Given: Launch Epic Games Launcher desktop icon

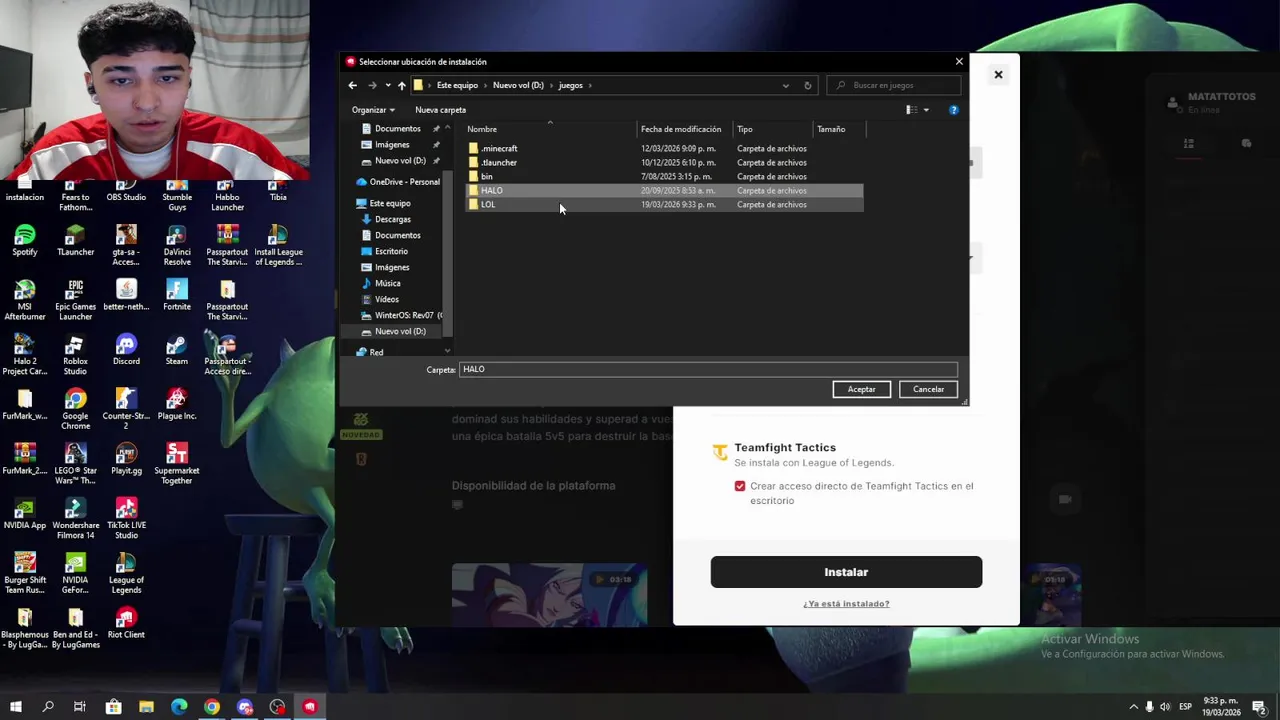Looking at the screenshot, I should (75, 300).
